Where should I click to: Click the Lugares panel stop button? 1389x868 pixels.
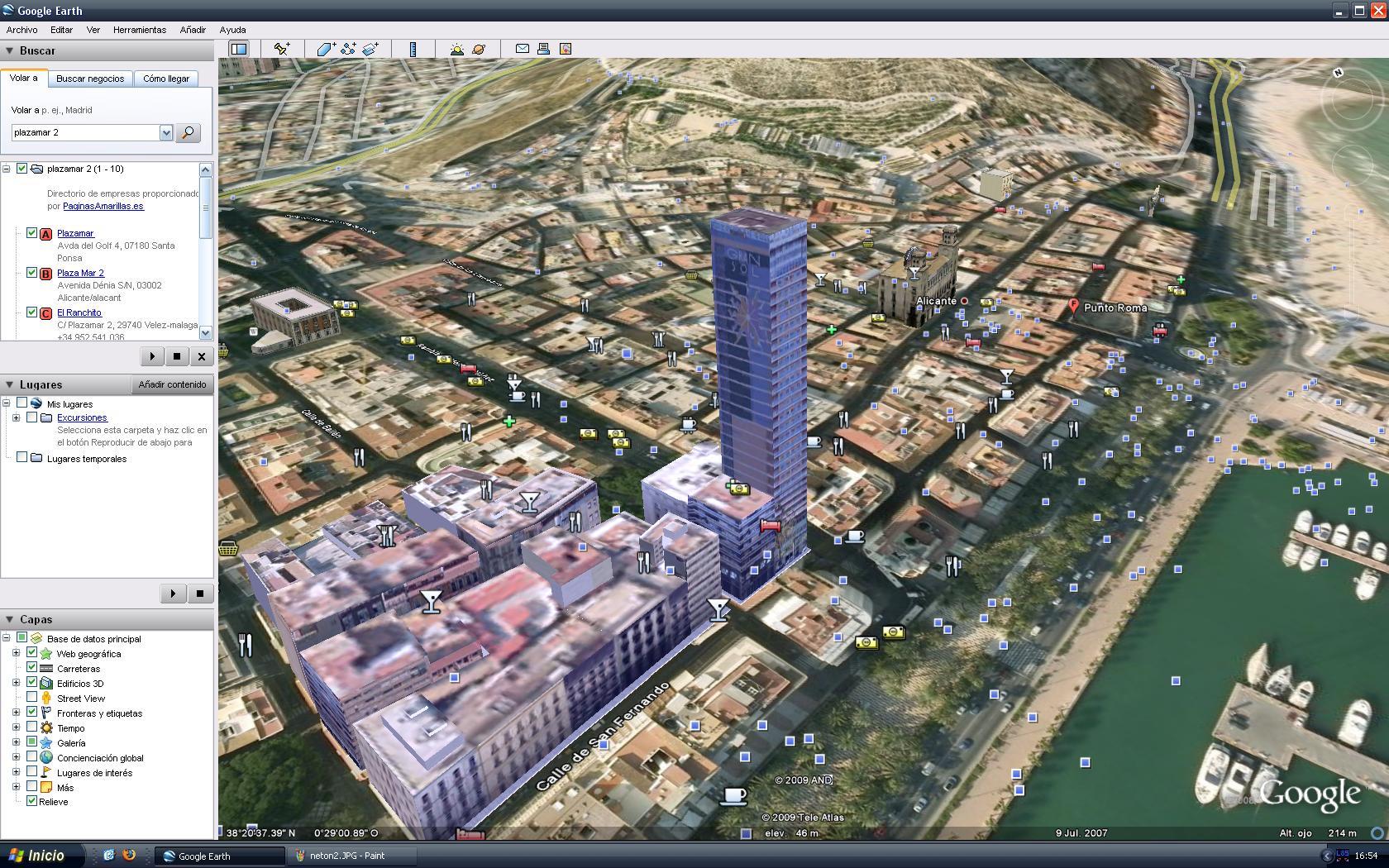[x=200, y=594]
